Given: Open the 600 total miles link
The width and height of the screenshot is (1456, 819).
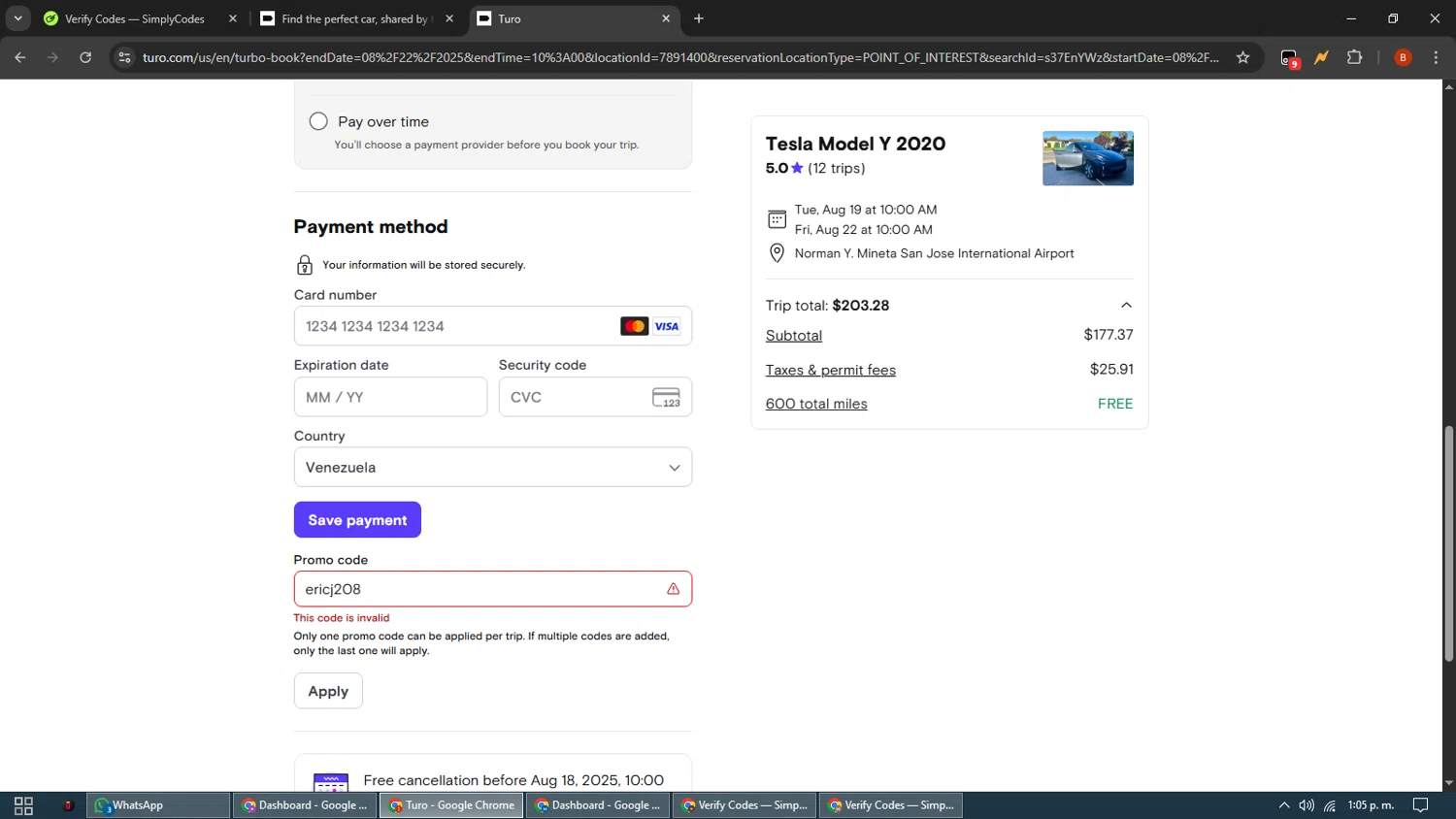Looking at the screenshot, I should tap(816, 404).
